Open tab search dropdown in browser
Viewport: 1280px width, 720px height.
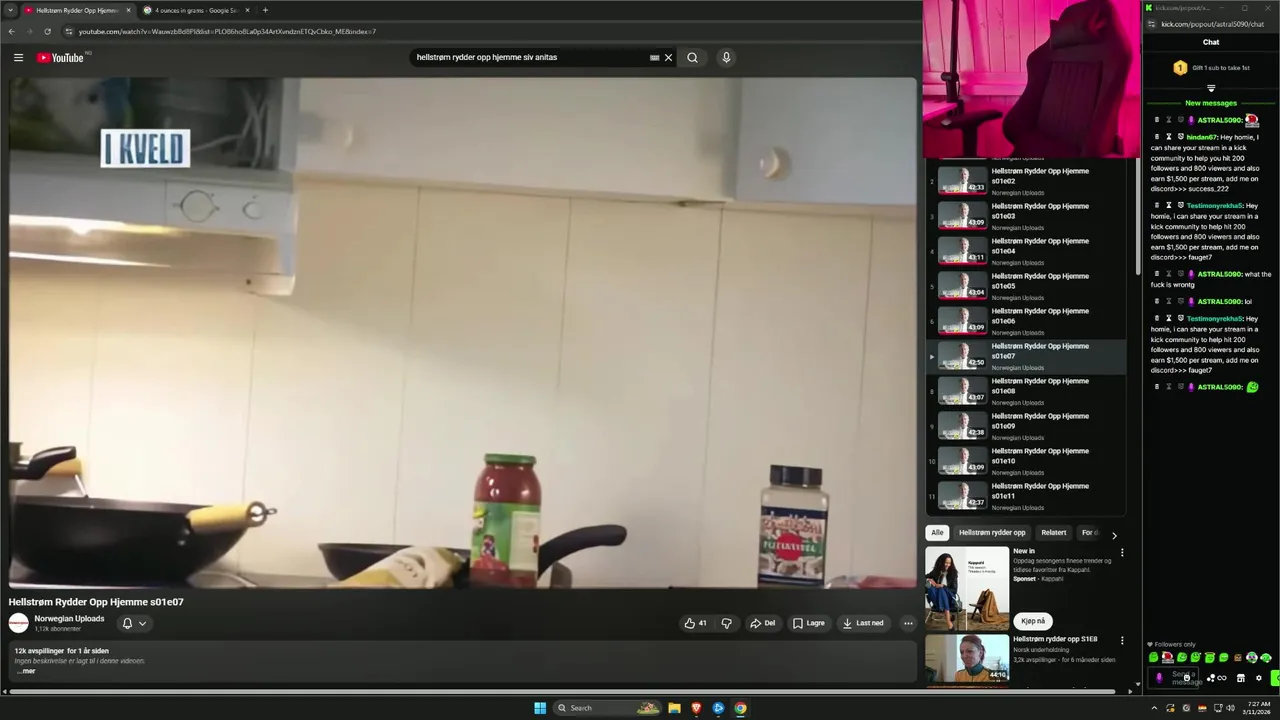(9, 10)
